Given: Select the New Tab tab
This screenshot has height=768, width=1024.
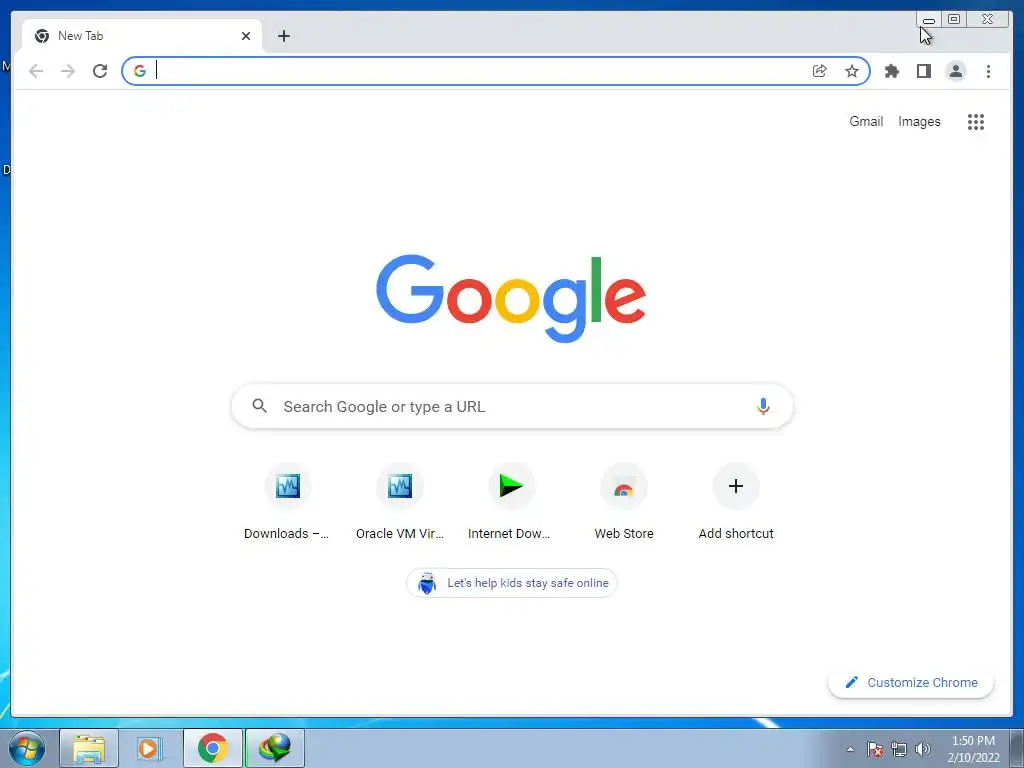Looking at the screenshot, I should point(141,36).
